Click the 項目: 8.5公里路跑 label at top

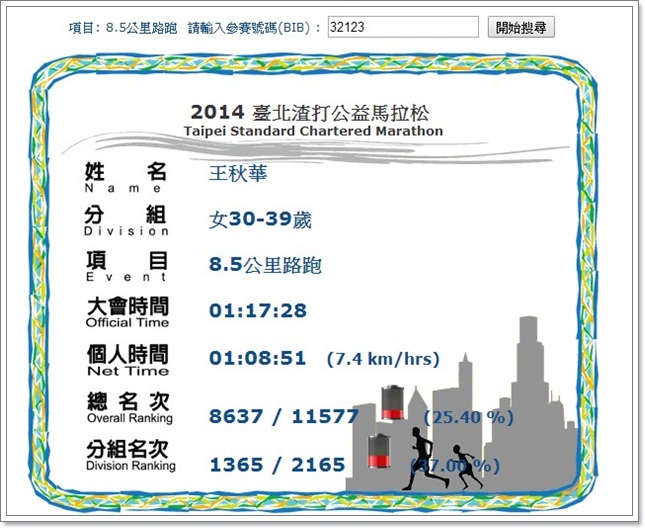coord(123,28)
